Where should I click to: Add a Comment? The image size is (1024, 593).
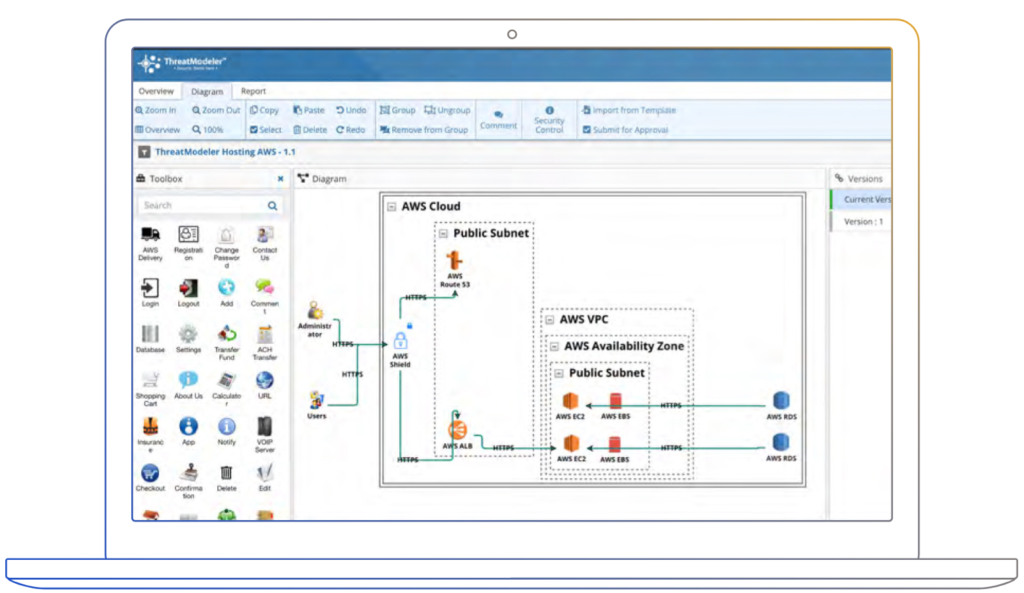pos(498,120)
